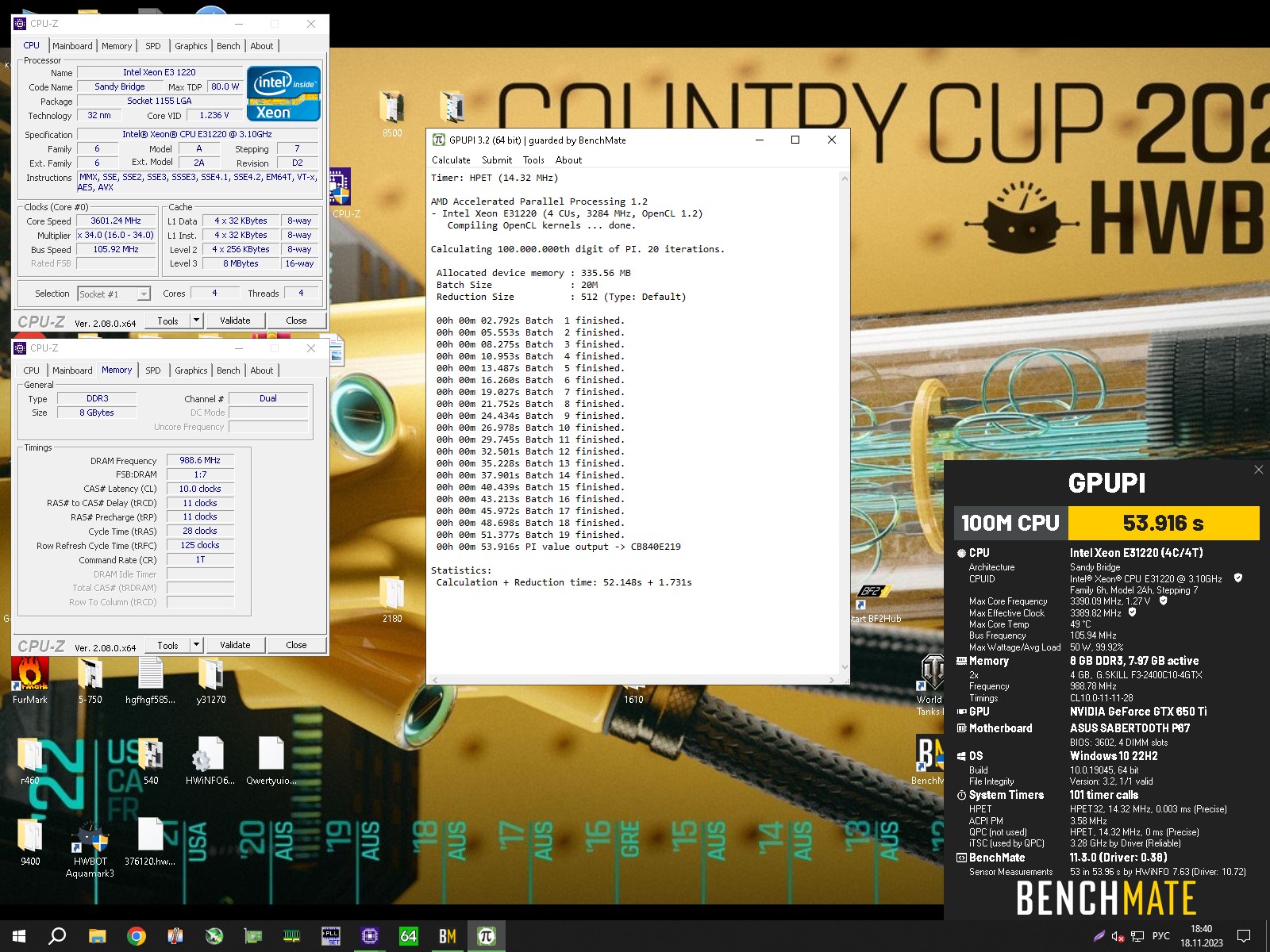Switch to Memory tab in top CPU-Z
This screenshot has width=1270, height=952.
pyautogui.click(x=117, y=46)
